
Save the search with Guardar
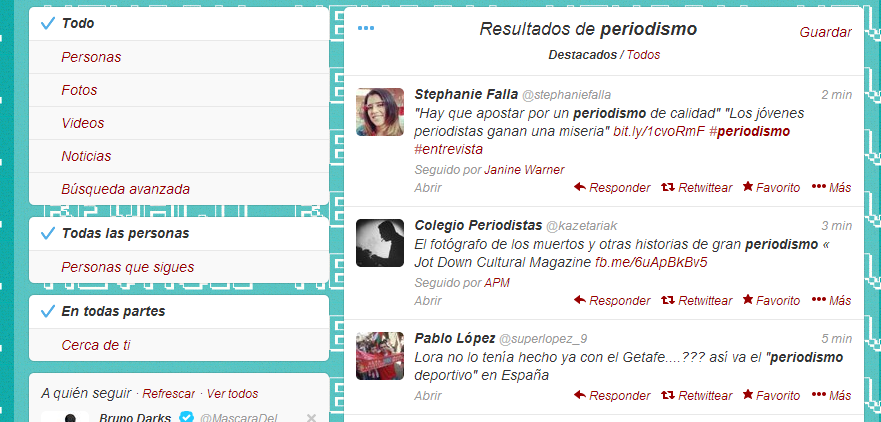click(x=825, y=33)
